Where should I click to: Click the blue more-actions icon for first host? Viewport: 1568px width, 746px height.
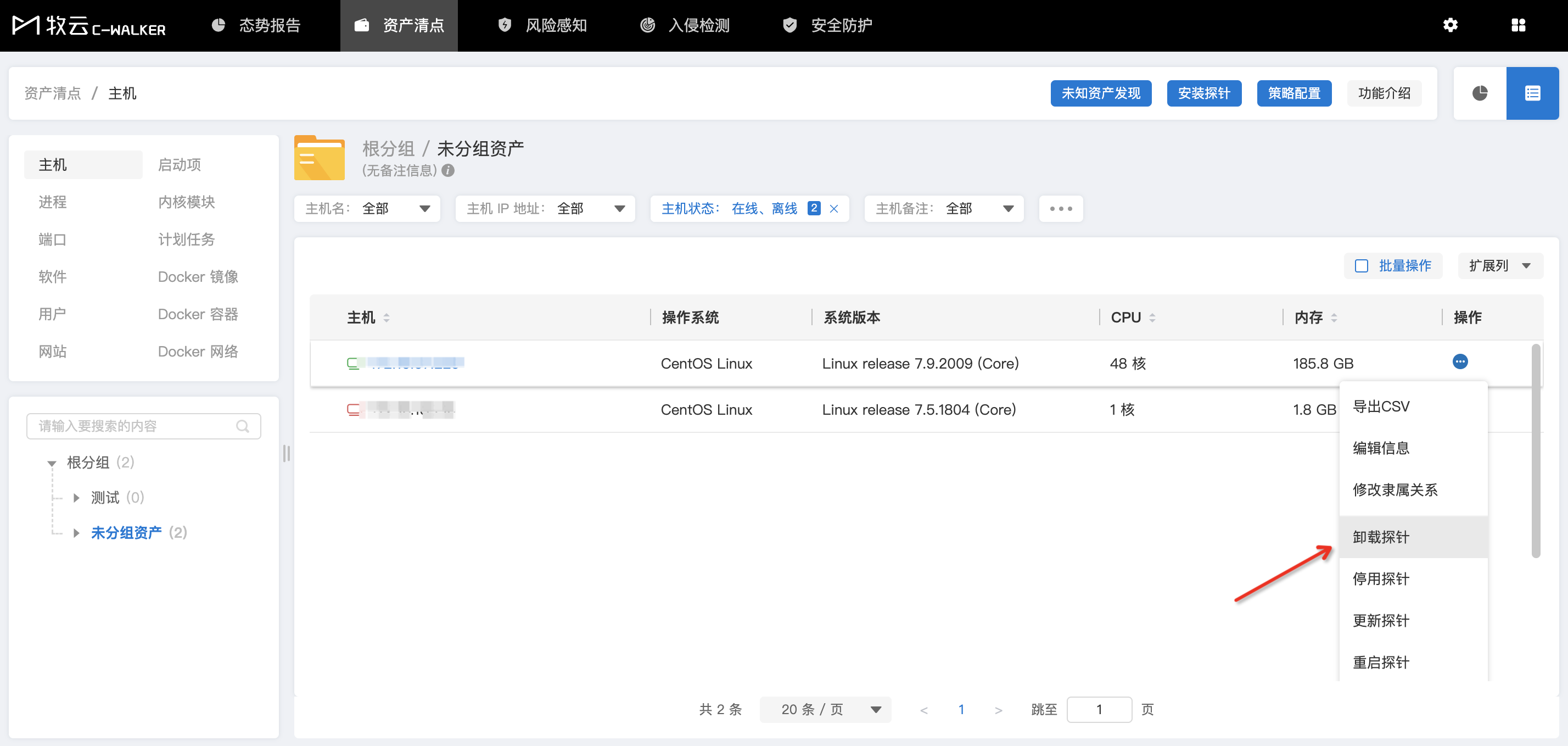(x=1460, y=361)
